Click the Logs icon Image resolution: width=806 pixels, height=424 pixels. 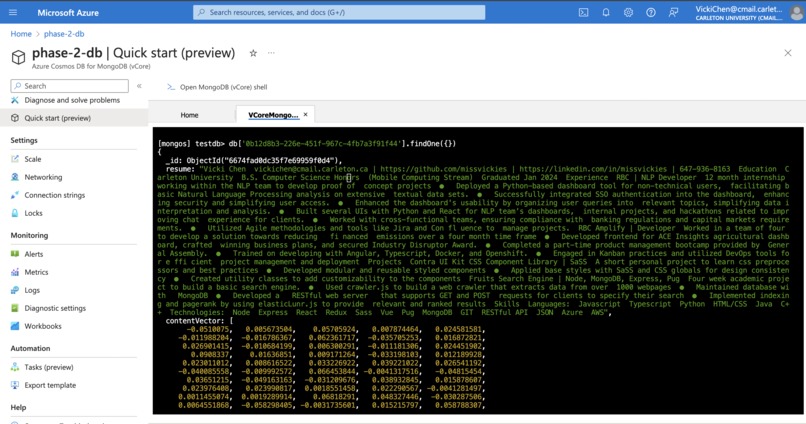click(x=15, y=290)
